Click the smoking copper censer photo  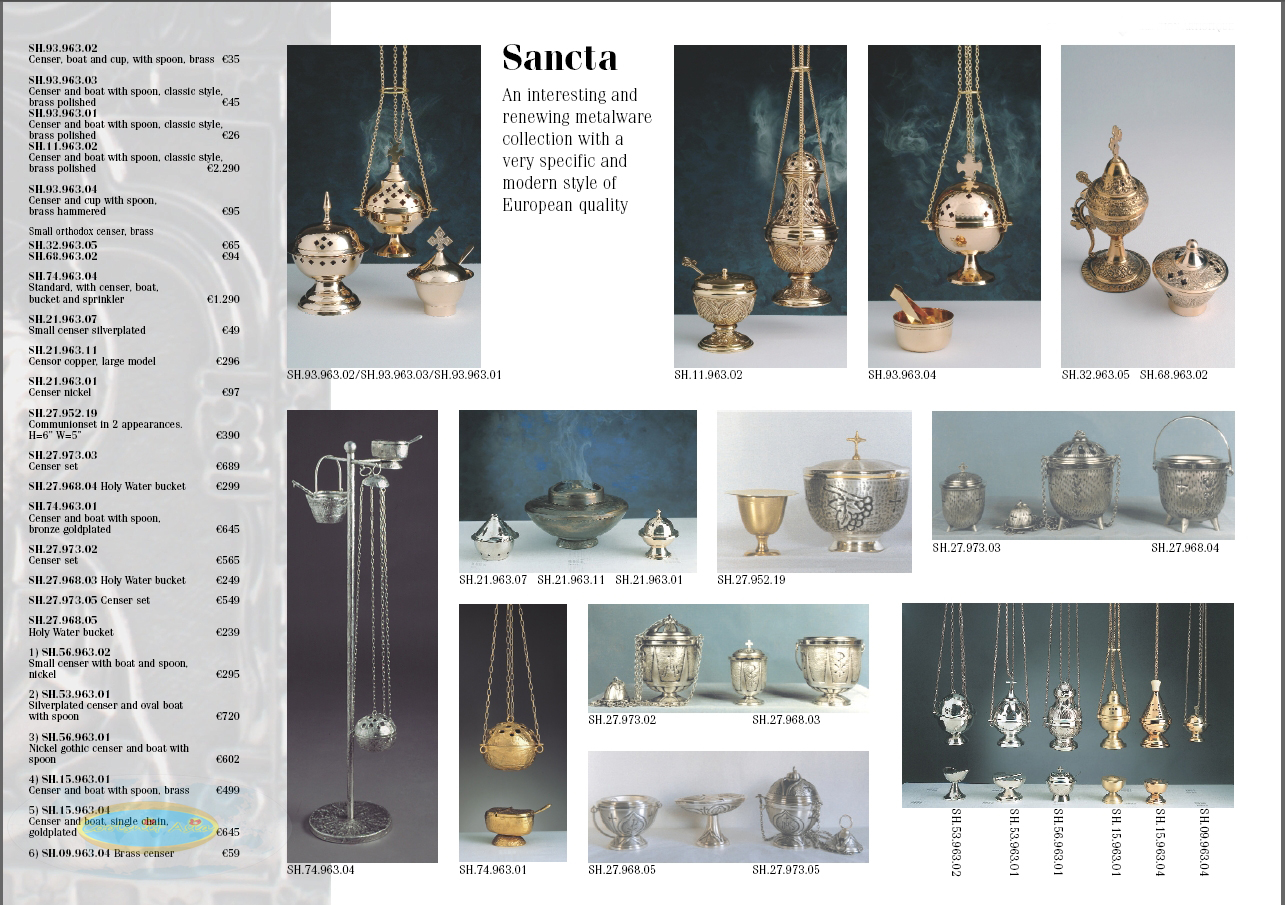pyautogui.click(x=577, y=490)
